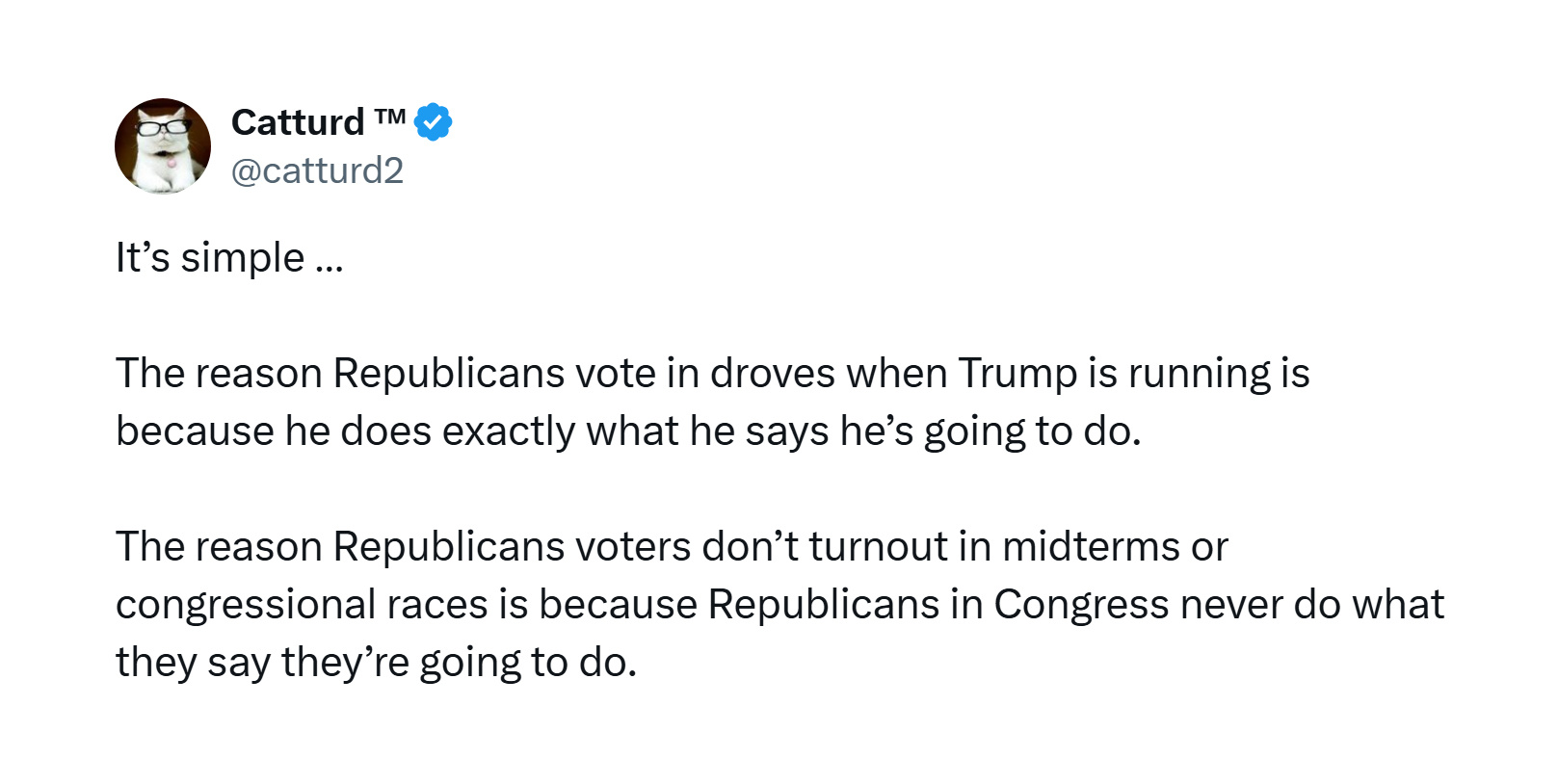The height and width of the screenshot is (784, 1558).
Task: Click the word "voters" in the third paragraph
Action: click(633, 547)
